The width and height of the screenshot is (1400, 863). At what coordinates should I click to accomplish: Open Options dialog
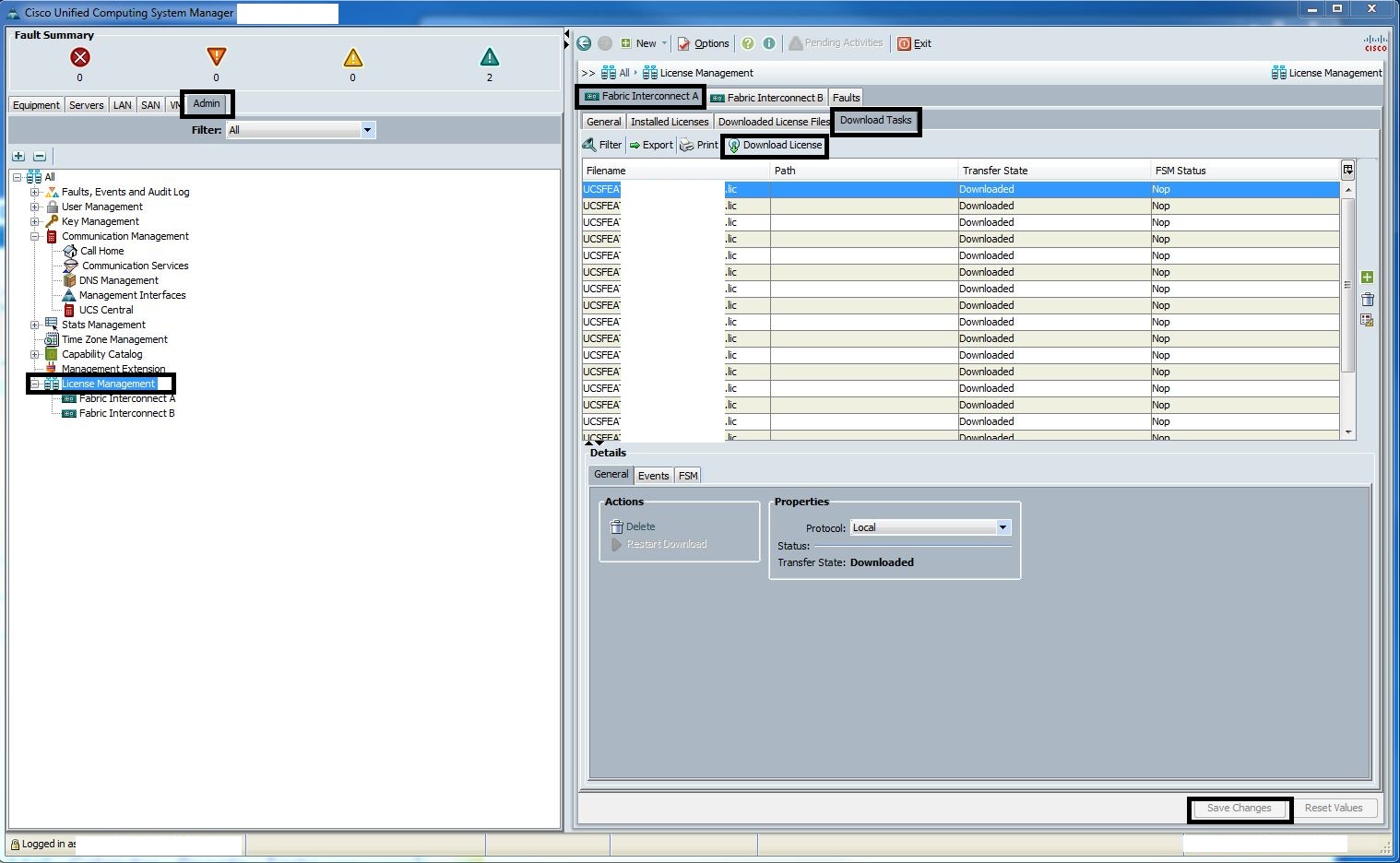coord(704,43)
